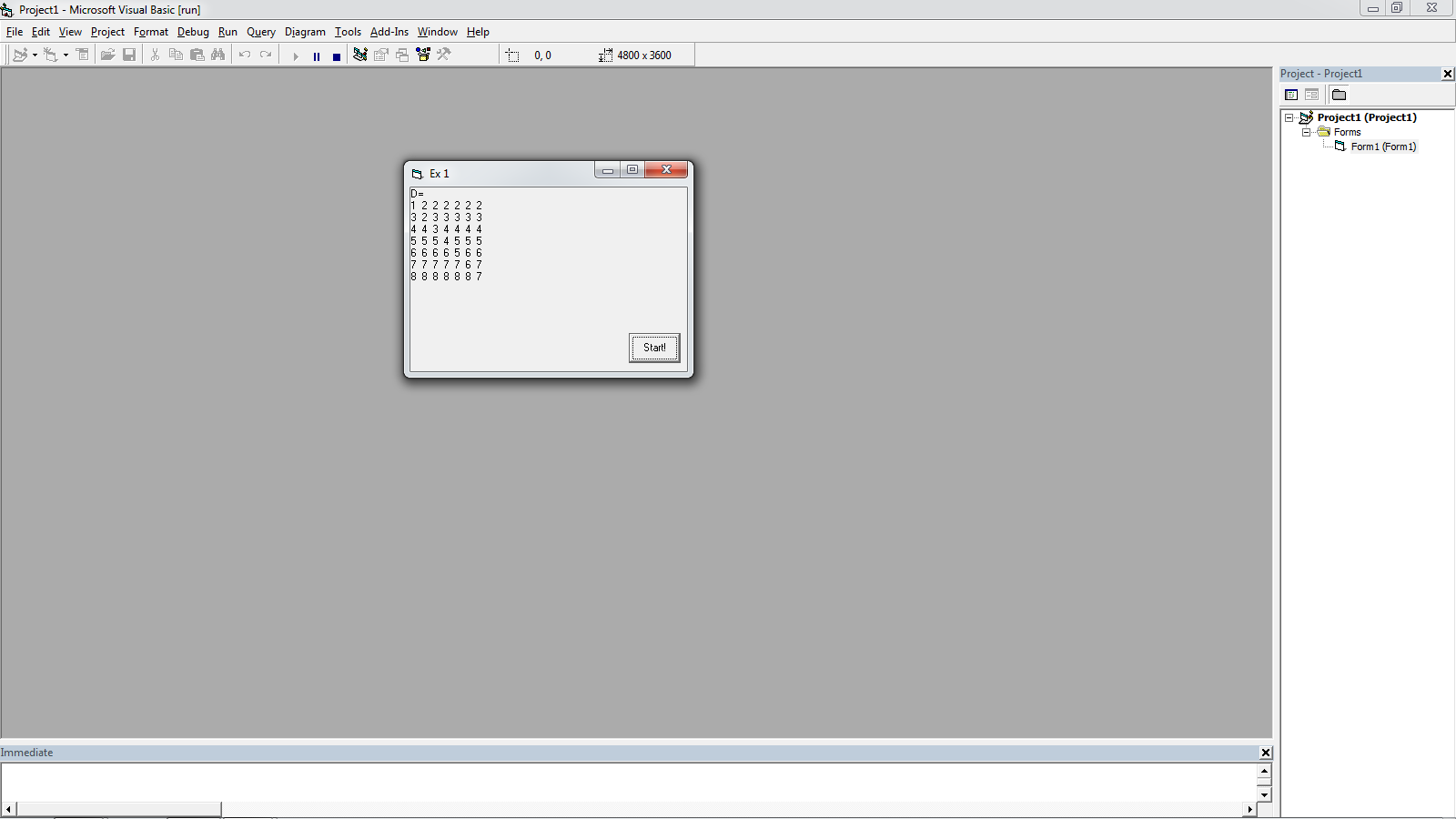Screen dimensions: 1456x819
Task: Click the Save Project floppy icon
Action: [129, 56]
